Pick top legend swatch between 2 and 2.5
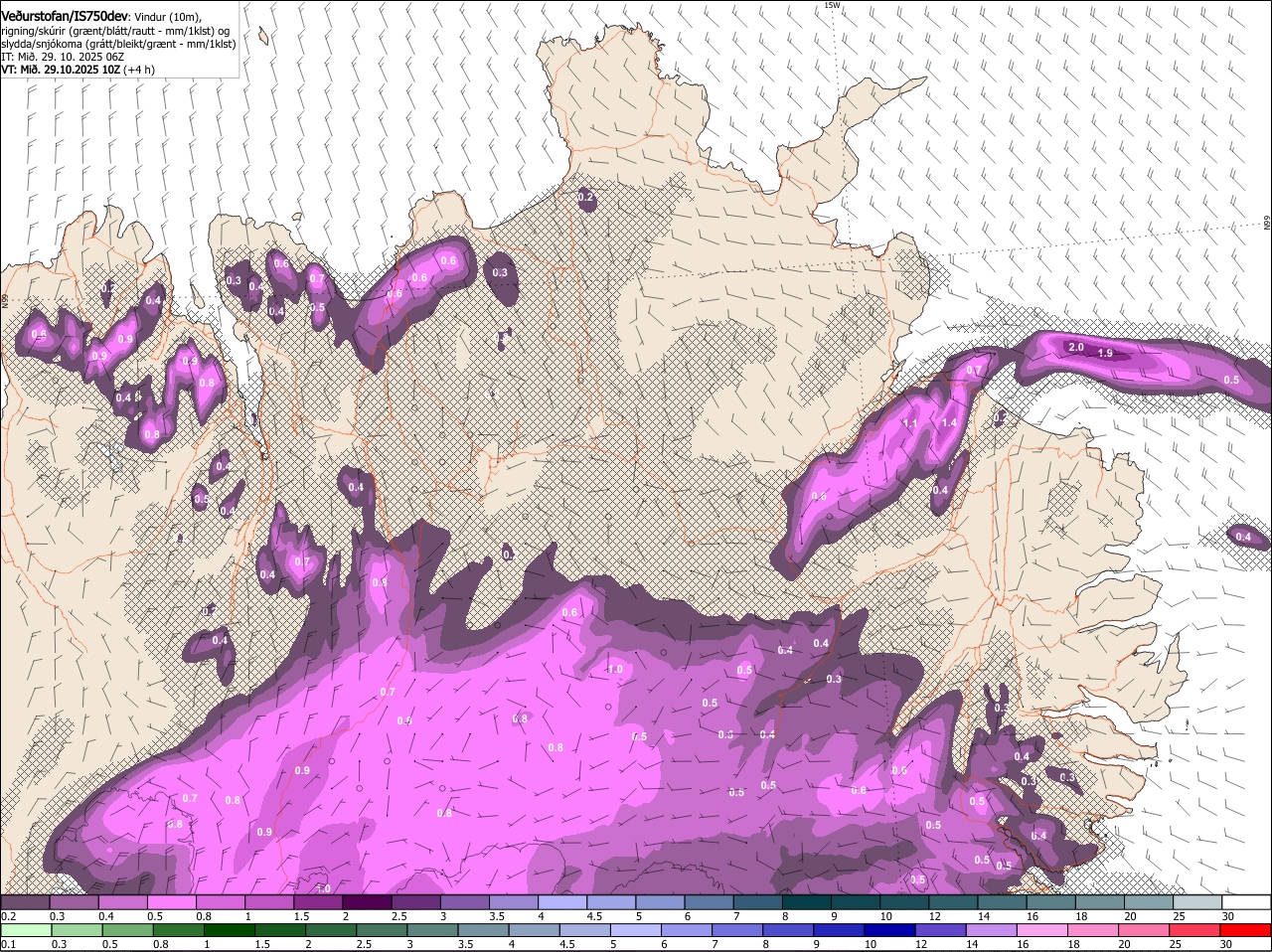 pyautogui.click(x=367, y=901)
